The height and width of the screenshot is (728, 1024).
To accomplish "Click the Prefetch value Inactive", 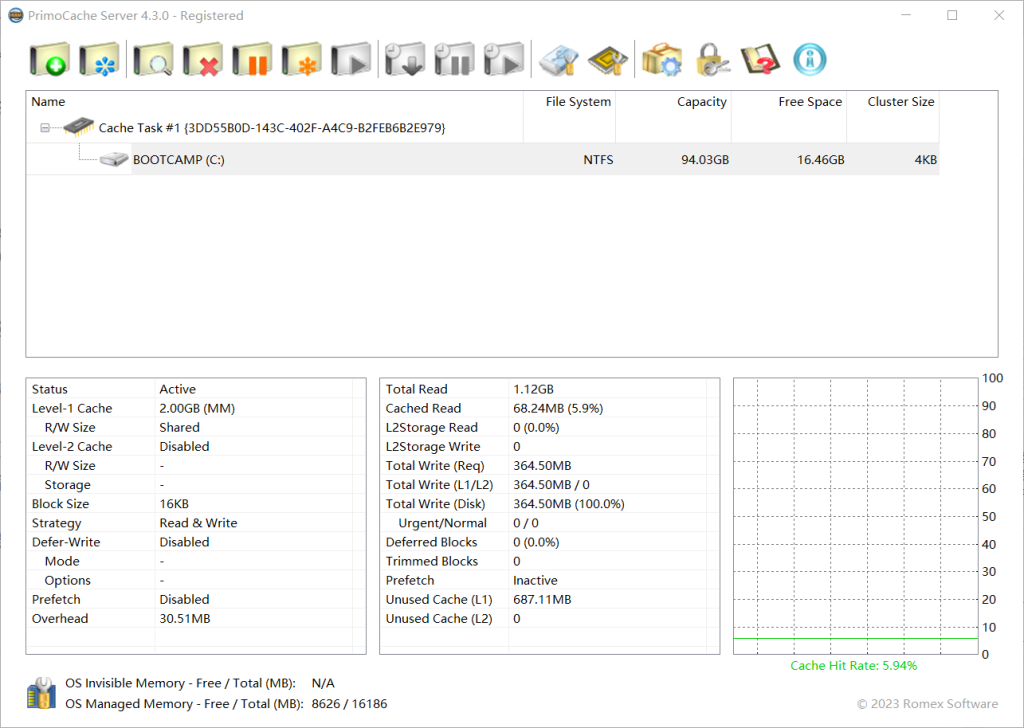I will click(x=536, y=580).
